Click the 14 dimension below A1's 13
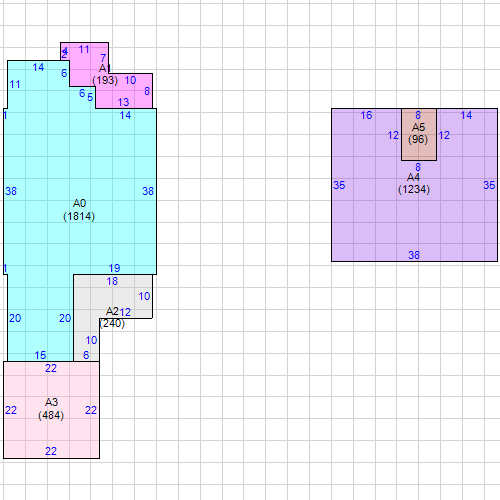Image resolution: width=500 pixels, height=500 pixels. click(x=125, y=115)
